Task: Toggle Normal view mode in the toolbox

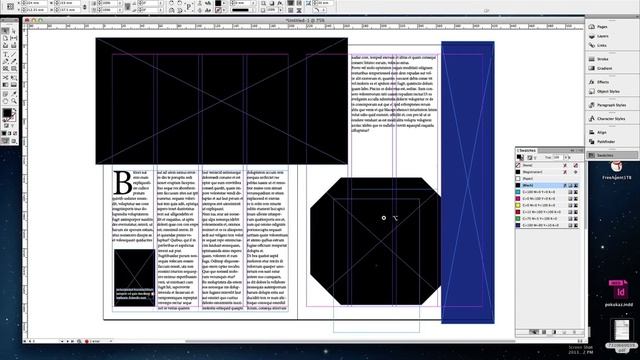Action: pyautogui.click(x=5, y=141)
